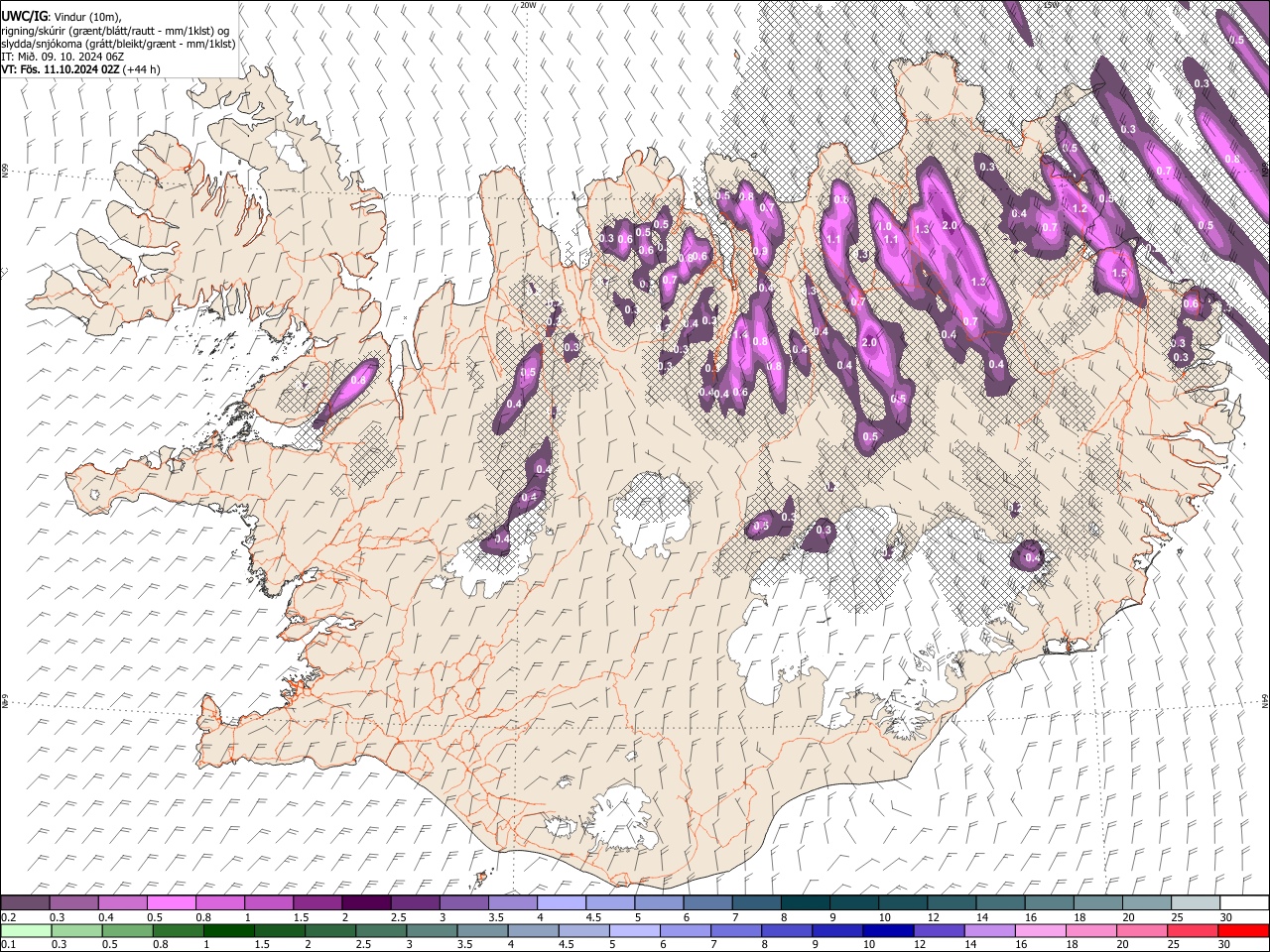Screen dimensions: 1270x952
Task: Click the '20W' longitude label at the map's top edge
Action: (x=528, y=5)
